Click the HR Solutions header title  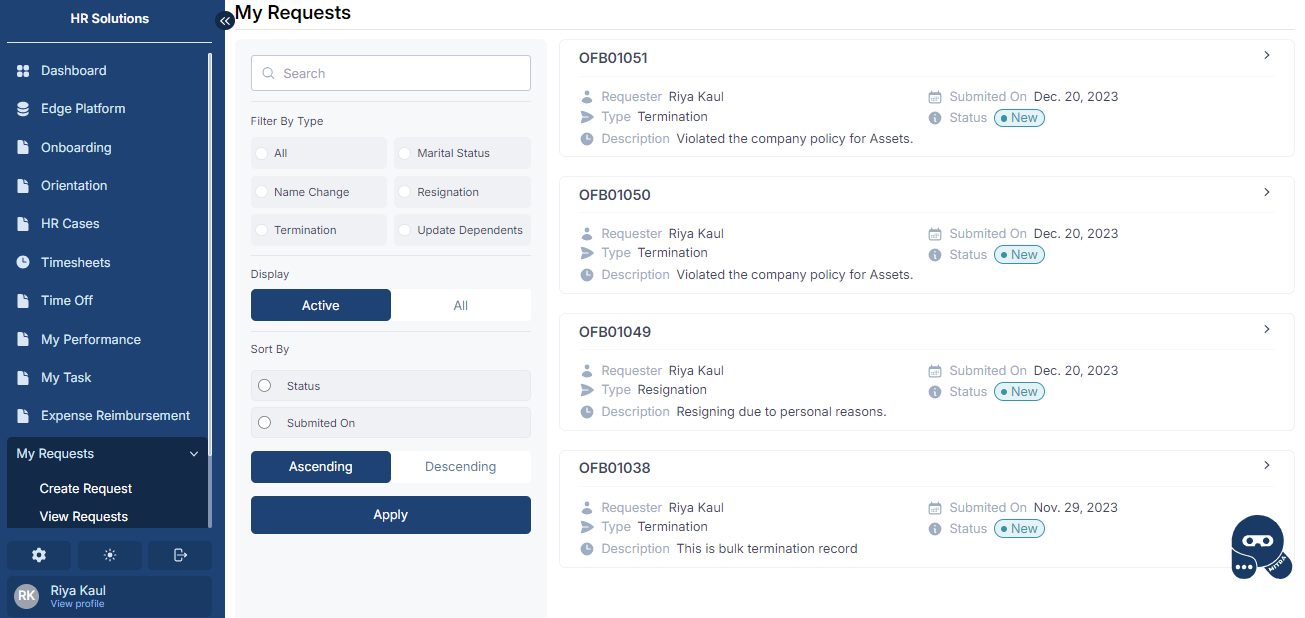(110, 19)
